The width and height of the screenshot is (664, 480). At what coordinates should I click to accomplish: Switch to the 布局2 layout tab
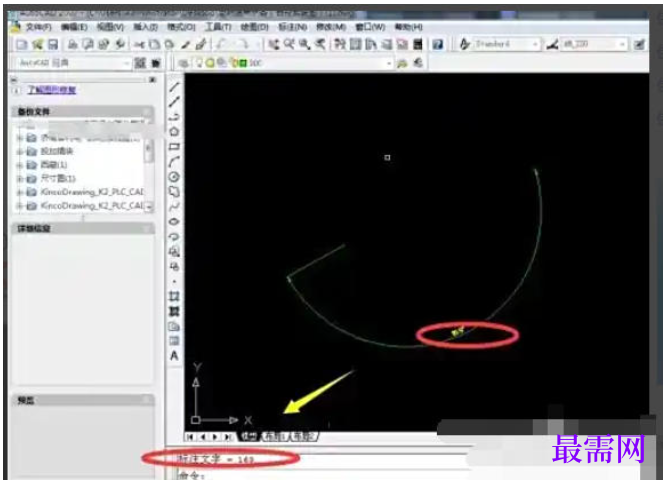tap(303, 436)
